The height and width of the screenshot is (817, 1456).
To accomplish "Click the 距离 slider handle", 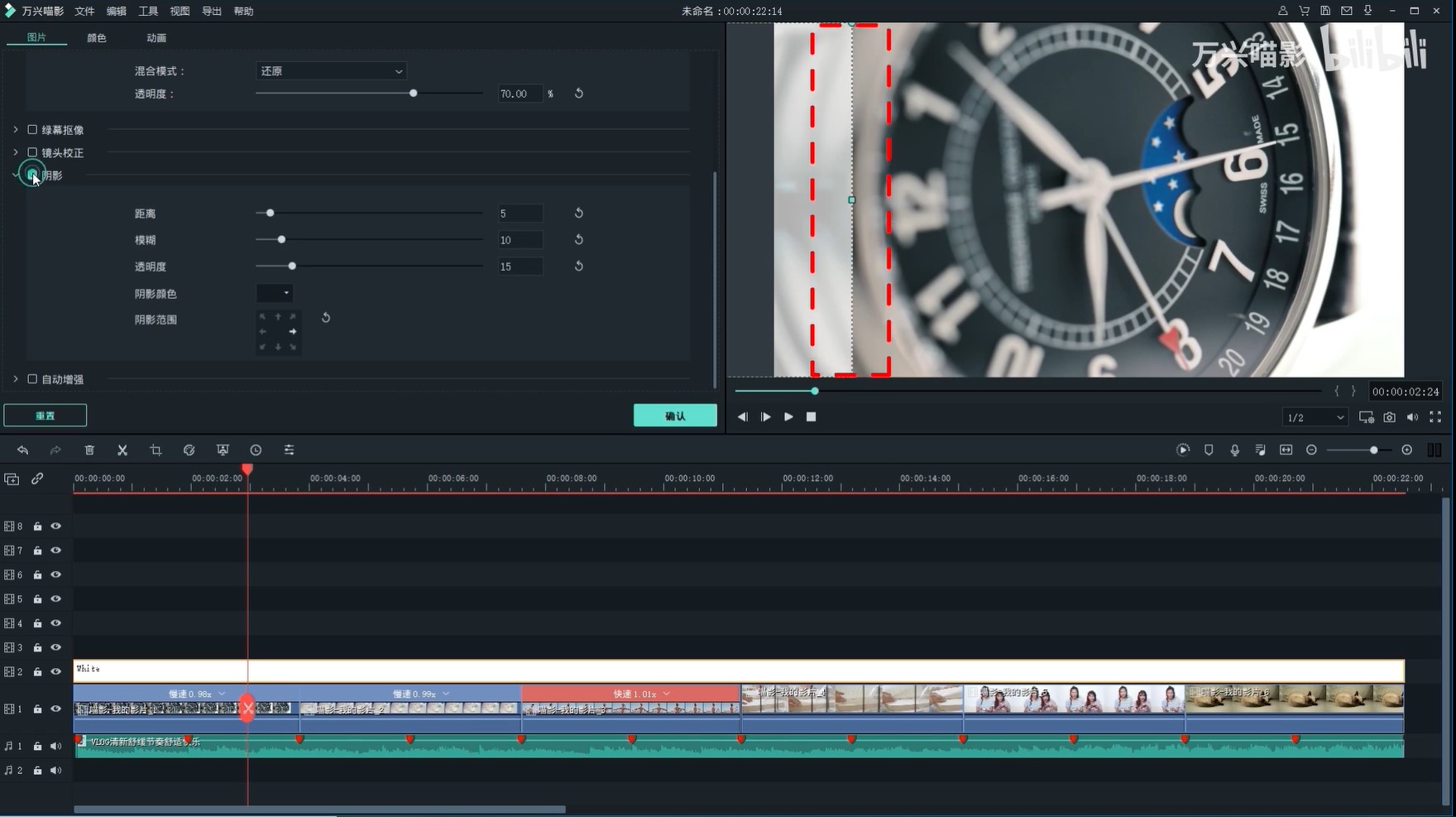I will (271, 214).
